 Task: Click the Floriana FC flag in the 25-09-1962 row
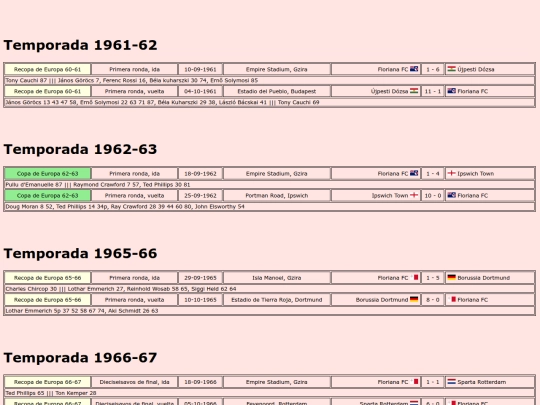pyautogui.click(x=451, y=195)
